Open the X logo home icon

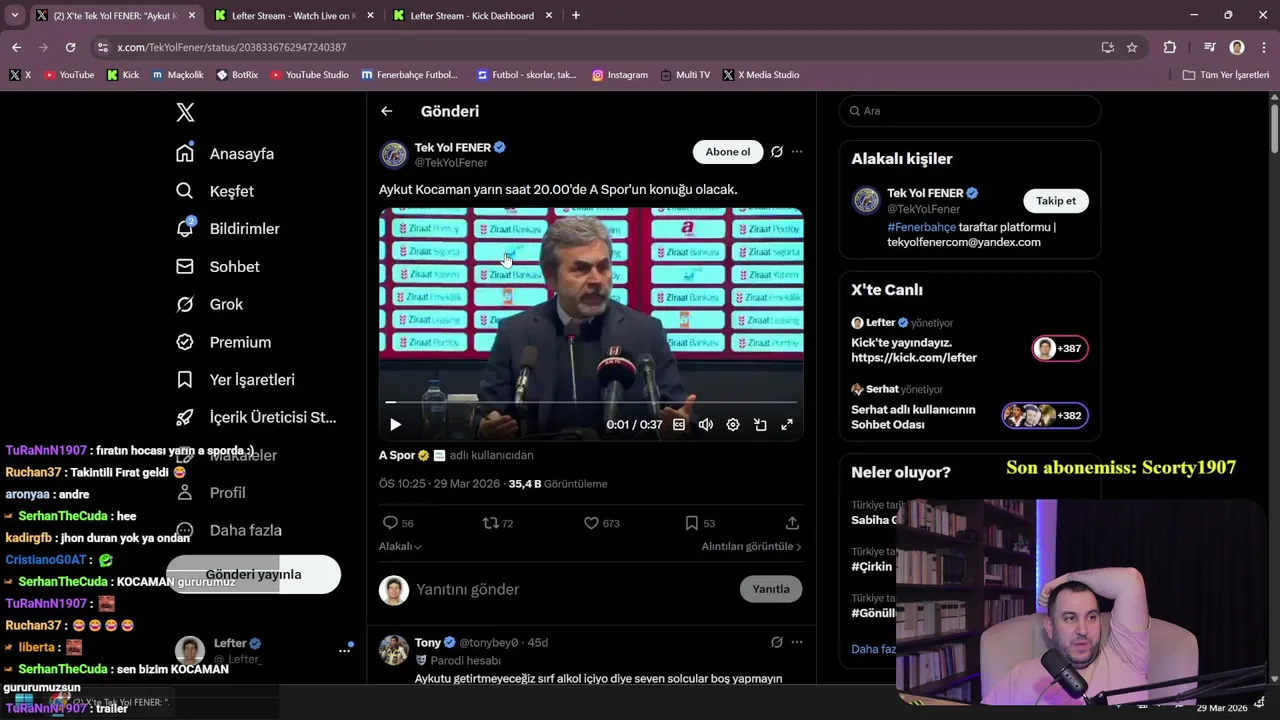tap(185, 112)
